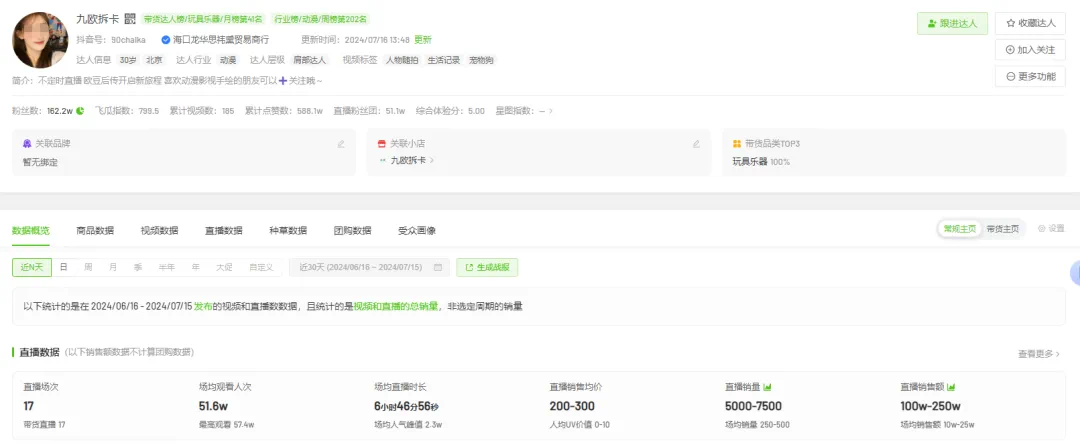
Task: Edit the 关联品牌 card with pencil icon
Action: coord(341,144)
